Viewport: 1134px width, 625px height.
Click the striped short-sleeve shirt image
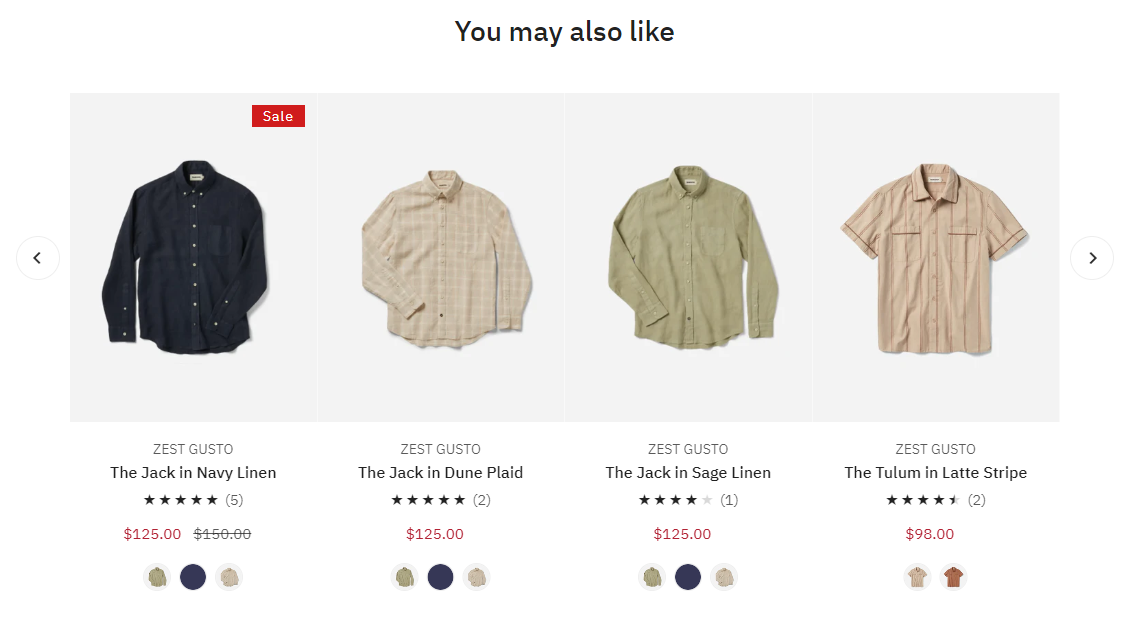(x=935, y=260)
